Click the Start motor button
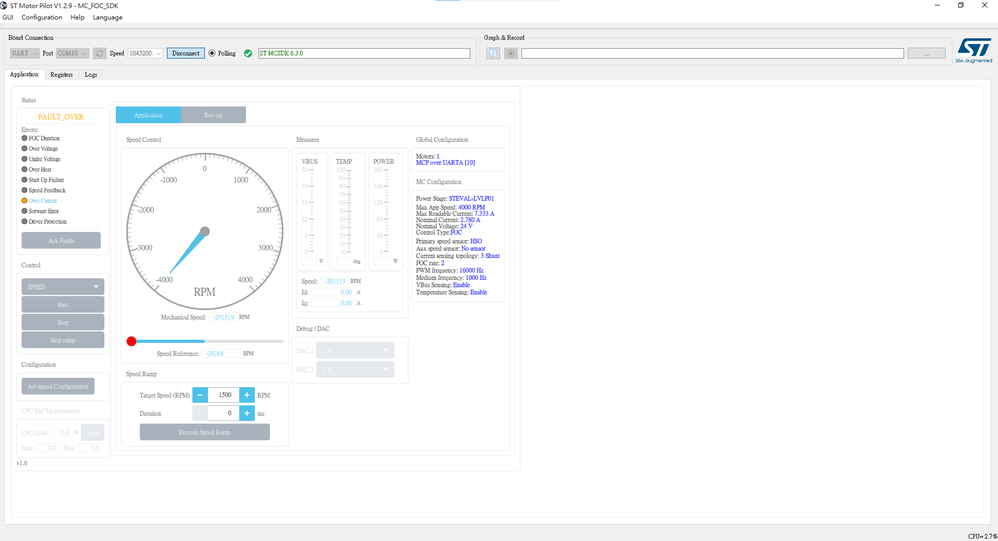The image size is (998, 541). pyautogui.click(x=62, y=305)
